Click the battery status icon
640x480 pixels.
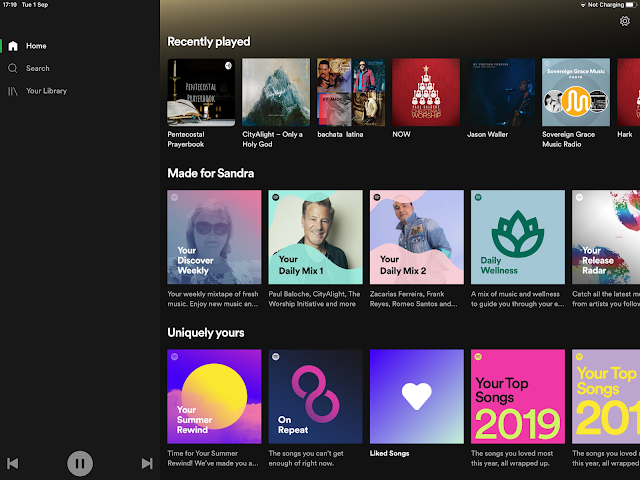tap(631, 5)
